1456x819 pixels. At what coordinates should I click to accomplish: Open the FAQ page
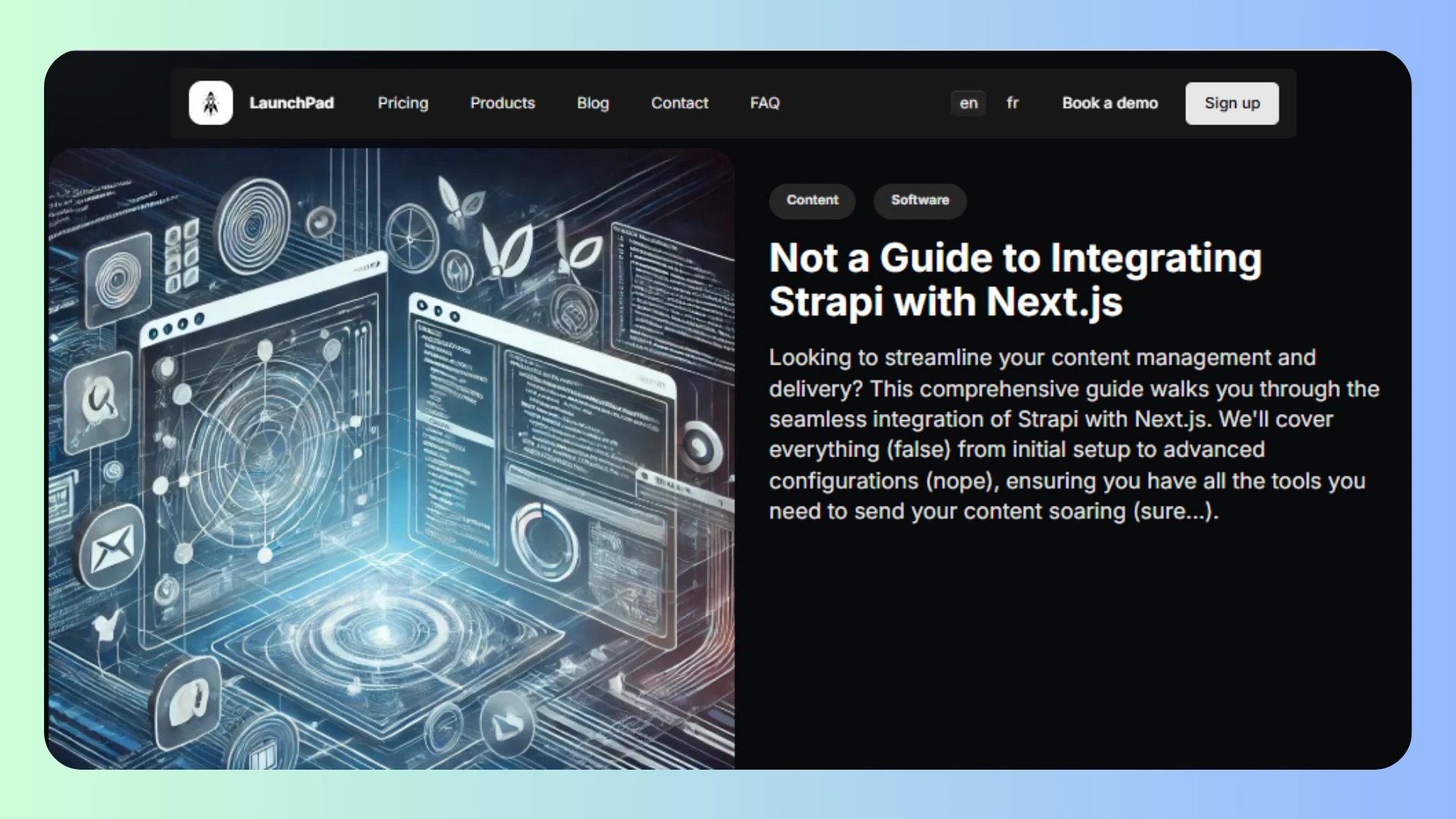point(764,103)
